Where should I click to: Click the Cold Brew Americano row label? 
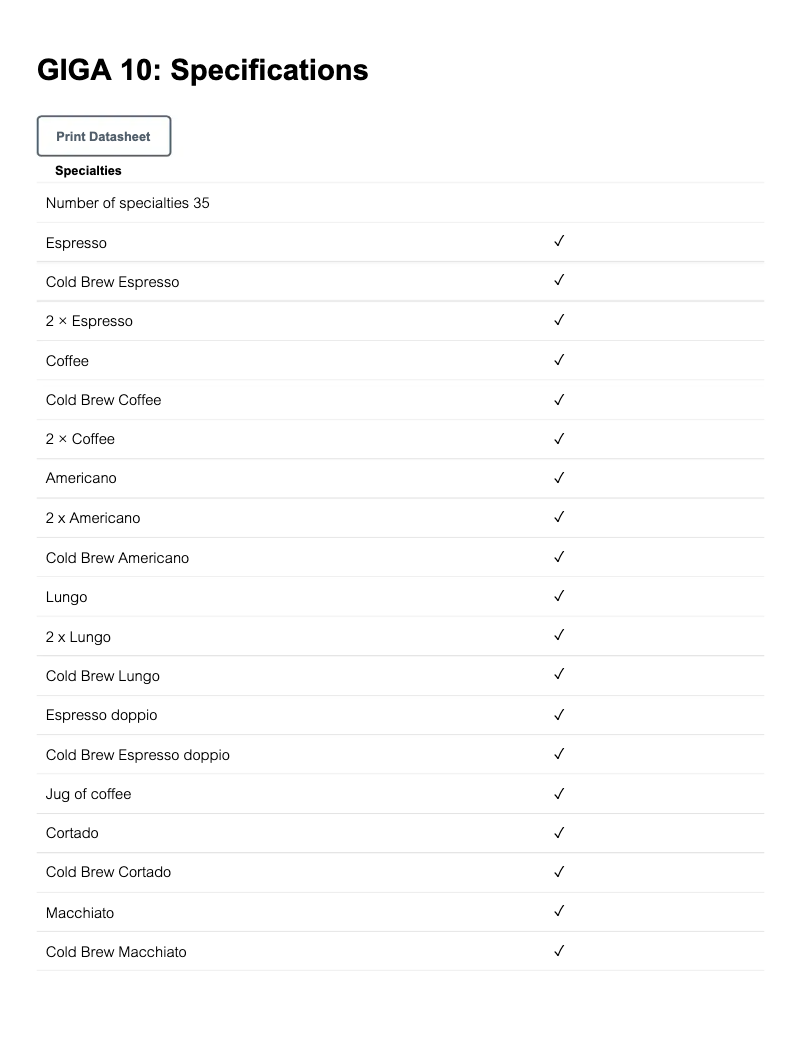(x=117, y=558)
